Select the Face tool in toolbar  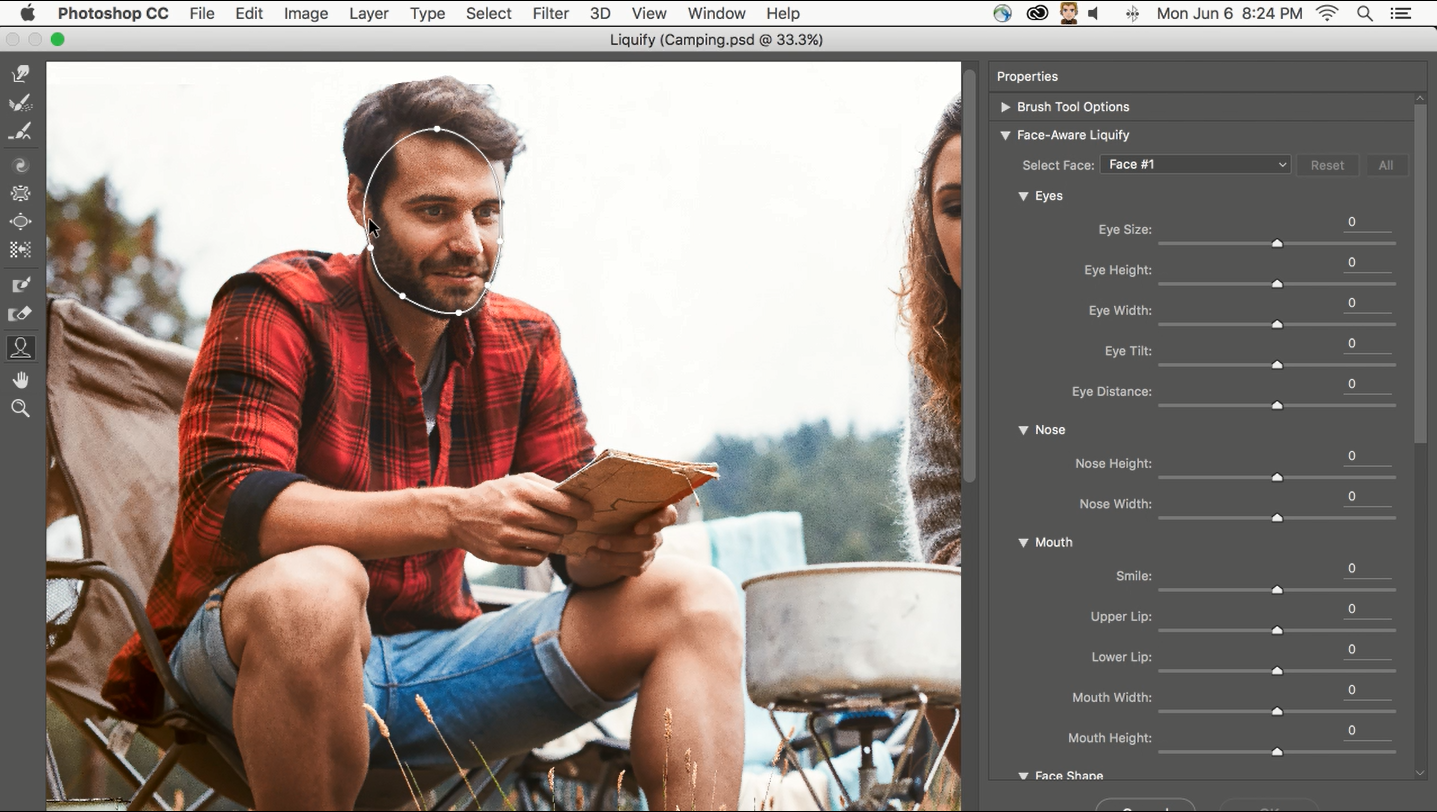click(x=20, y=347)
